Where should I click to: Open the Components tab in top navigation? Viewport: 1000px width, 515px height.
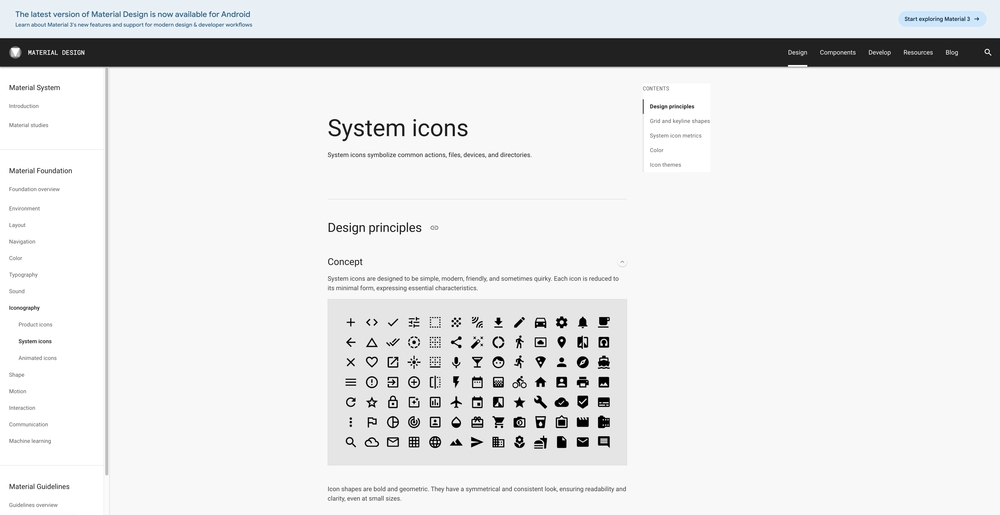pos(837,52)
